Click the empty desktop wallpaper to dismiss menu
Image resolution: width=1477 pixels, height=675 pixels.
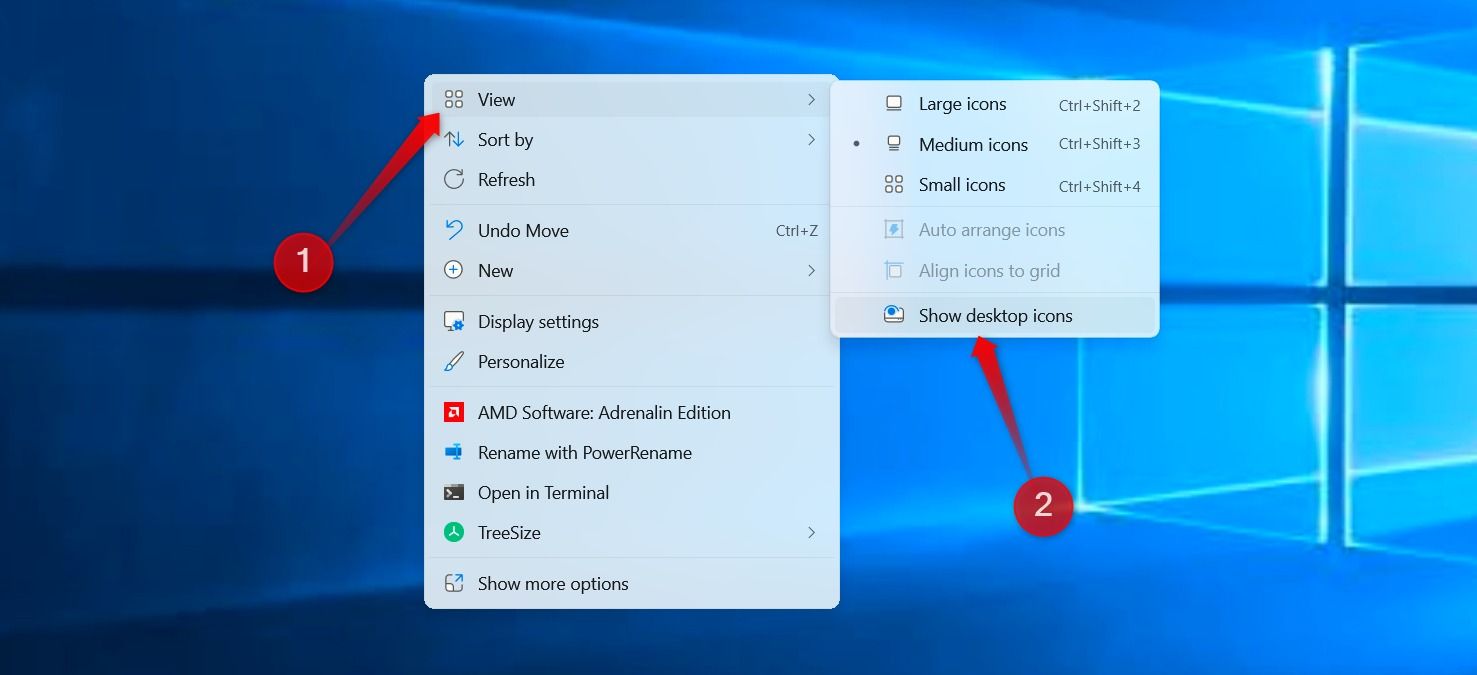pyautogui.click(x=200, y=500)
